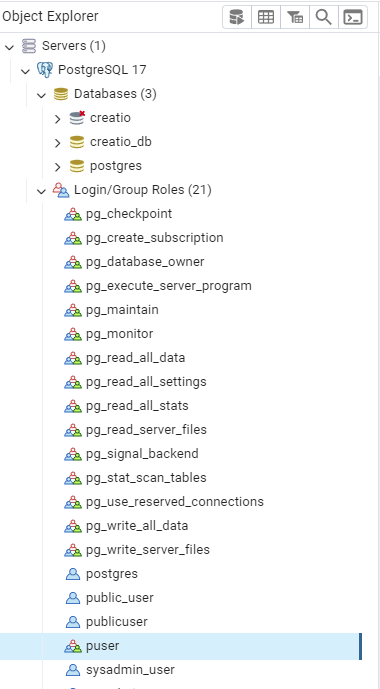Click the postgres login role icon

[73, 574]
